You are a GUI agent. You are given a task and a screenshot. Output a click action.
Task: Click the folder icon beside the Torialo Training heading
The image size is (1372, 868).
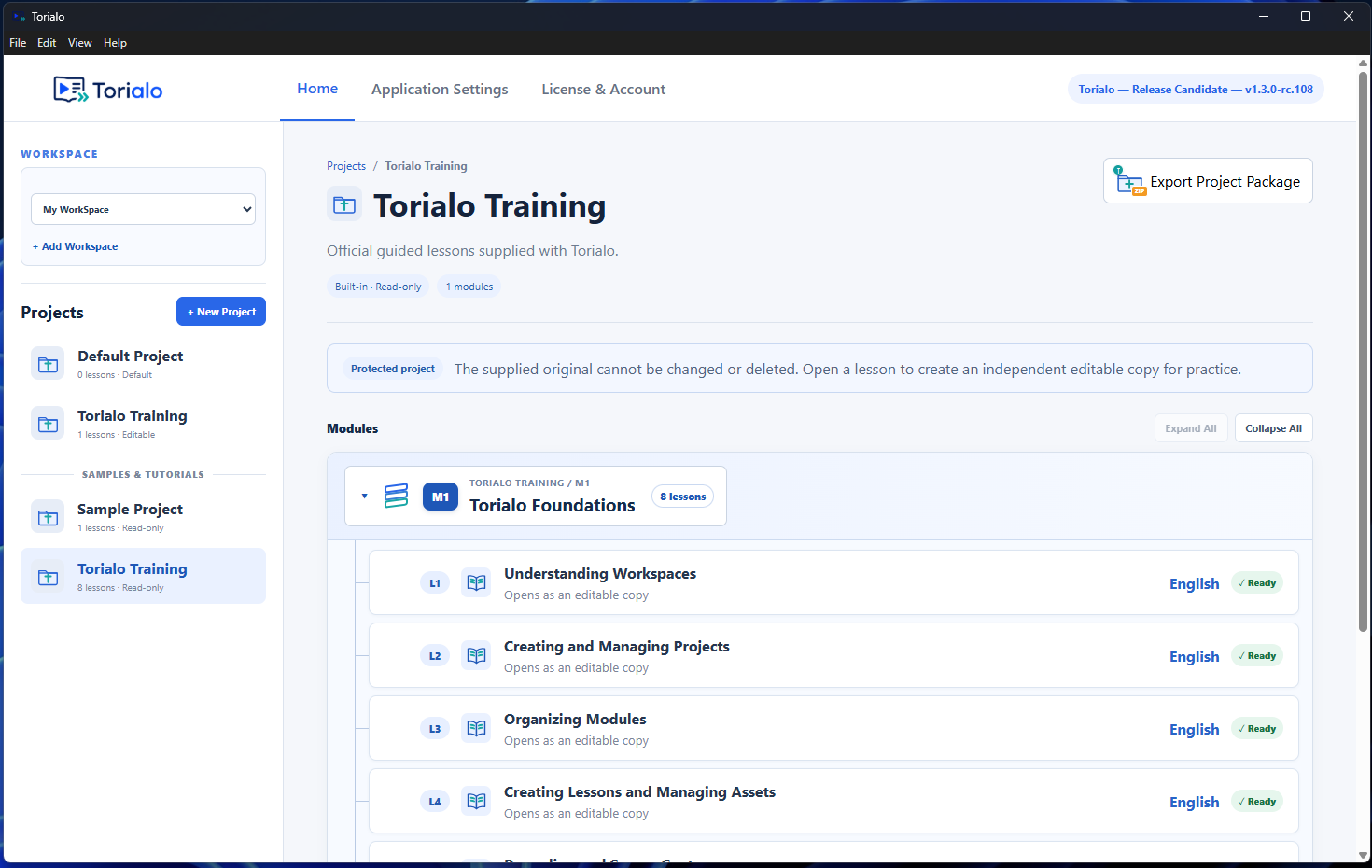tap(344, 204)
